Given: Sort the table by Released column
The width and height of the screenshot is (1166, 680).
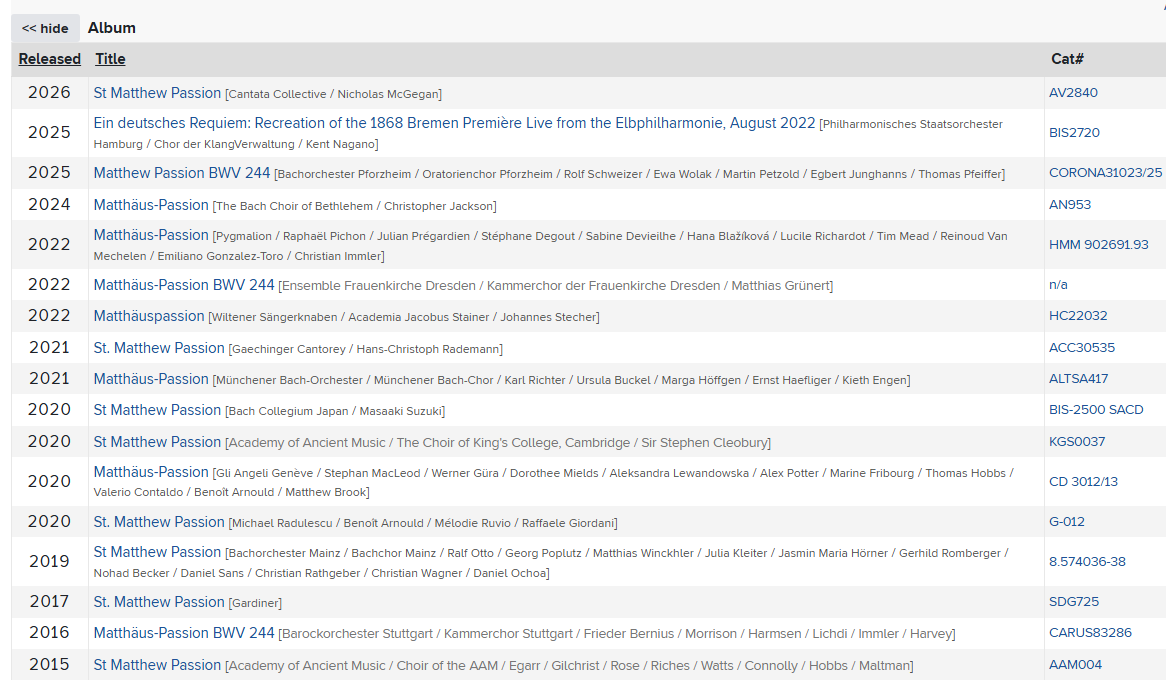Looking at the screenshot, I should pyautogui.click(x=50, y=59).
